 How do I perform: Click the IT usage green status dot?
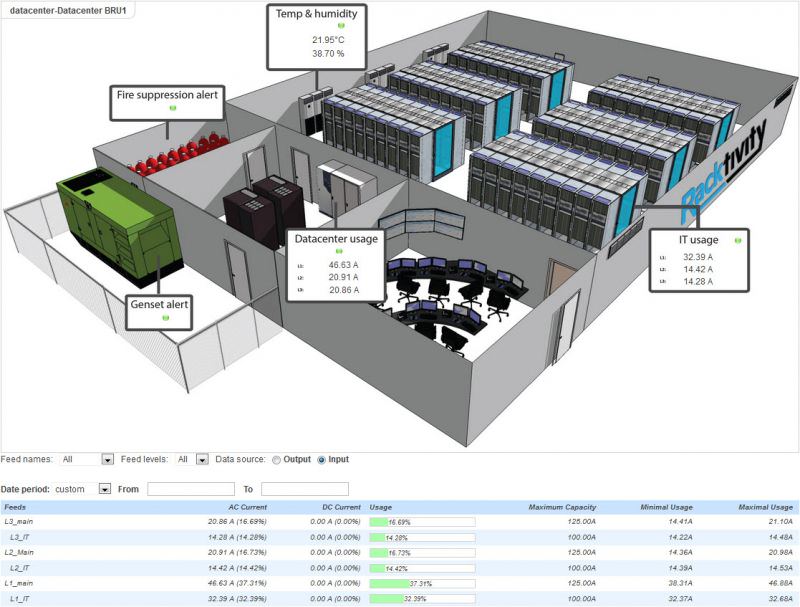click(x=738, y=240)
